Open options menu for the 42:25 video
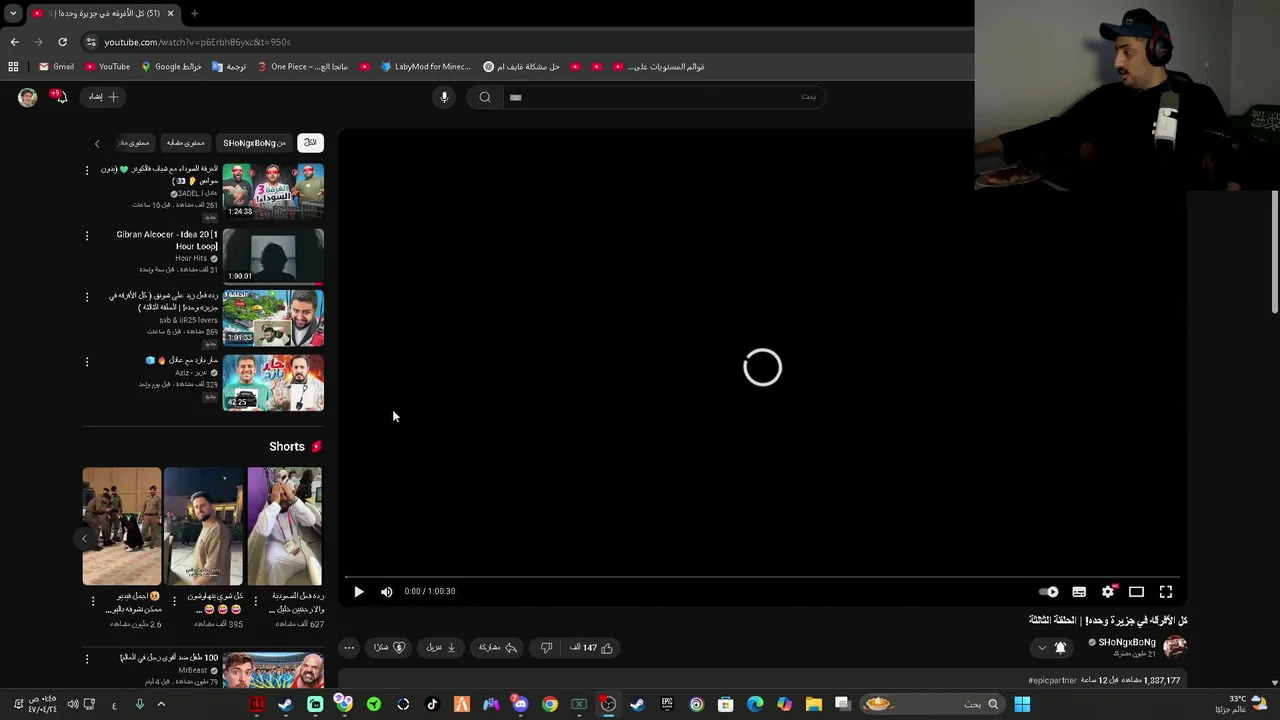The height and width of the screenshot is (720, 1280). [87, 362]
